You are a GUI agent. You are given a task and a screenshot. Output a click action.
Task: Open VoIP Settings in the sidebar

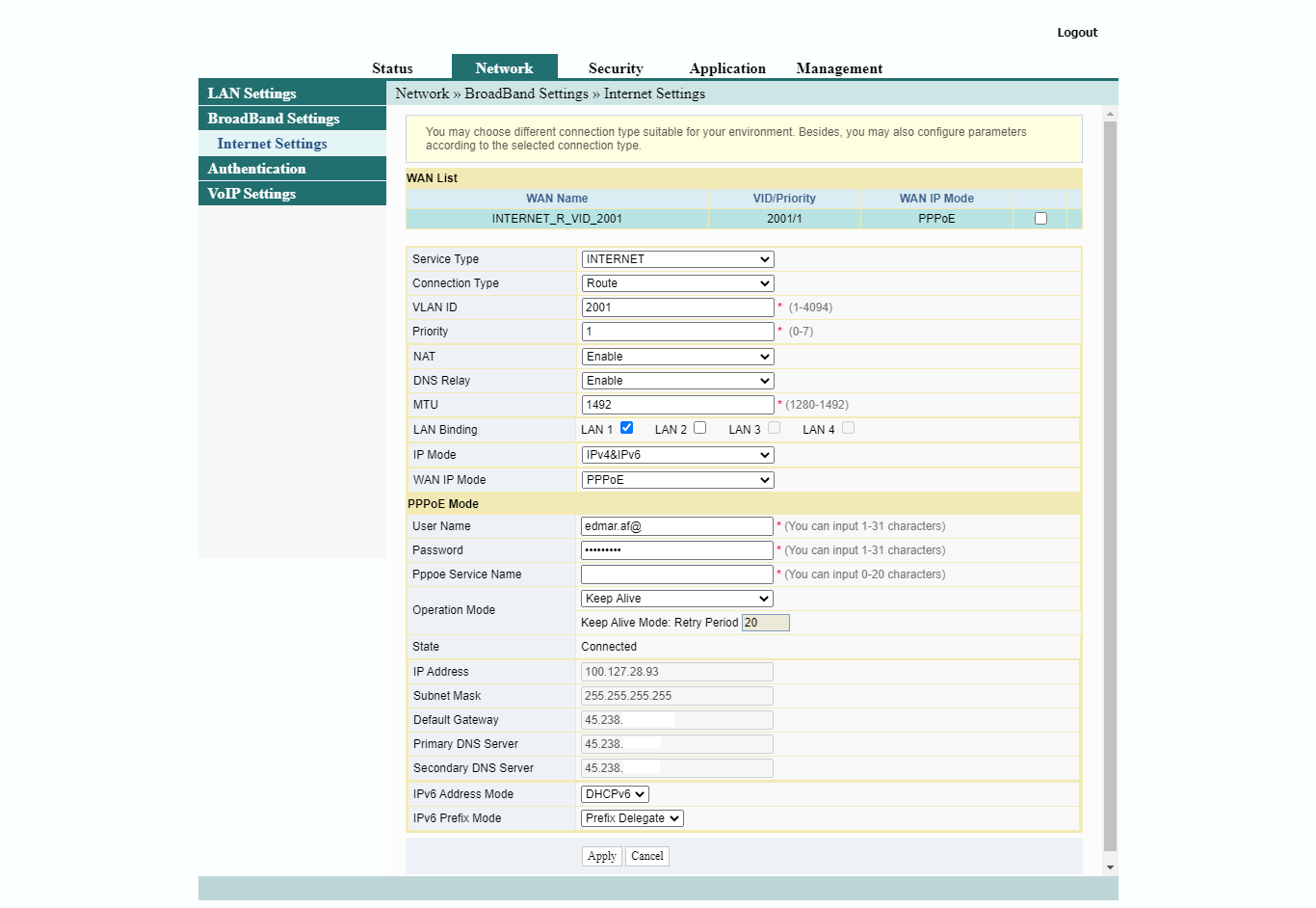click(x=252, y=194)
